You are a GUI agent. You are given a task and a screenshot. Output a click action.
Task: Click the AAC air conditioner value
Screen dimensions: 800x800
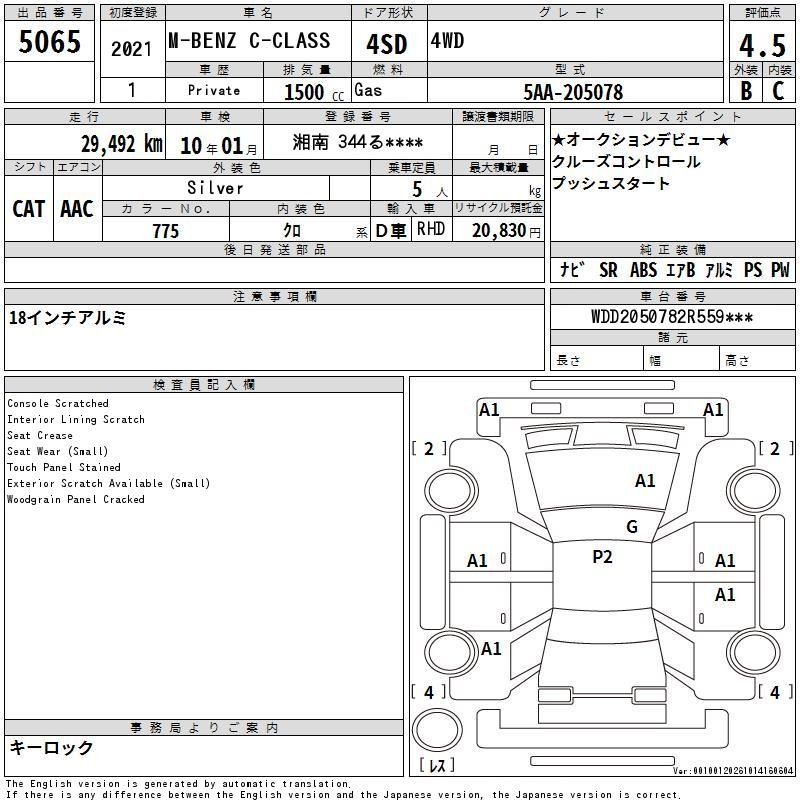coord(77,209)
